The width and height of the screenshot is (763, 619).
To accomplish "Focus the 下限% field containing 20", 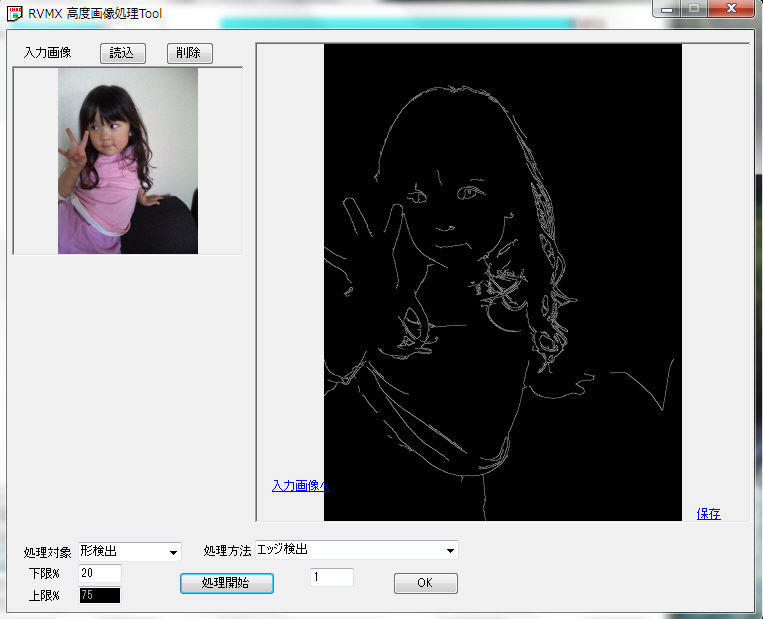I will coord(99,574).
